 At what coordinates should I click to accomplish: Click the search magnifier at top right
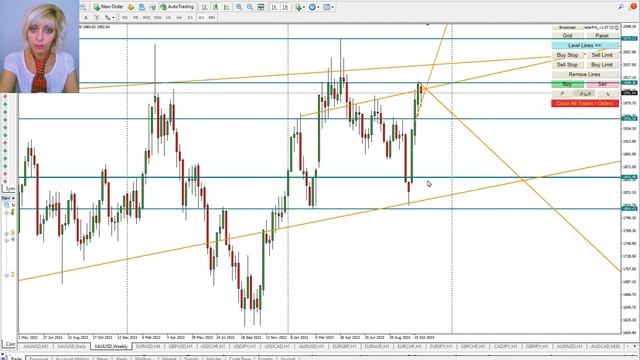pyautogui.click(x=621, y=7)
